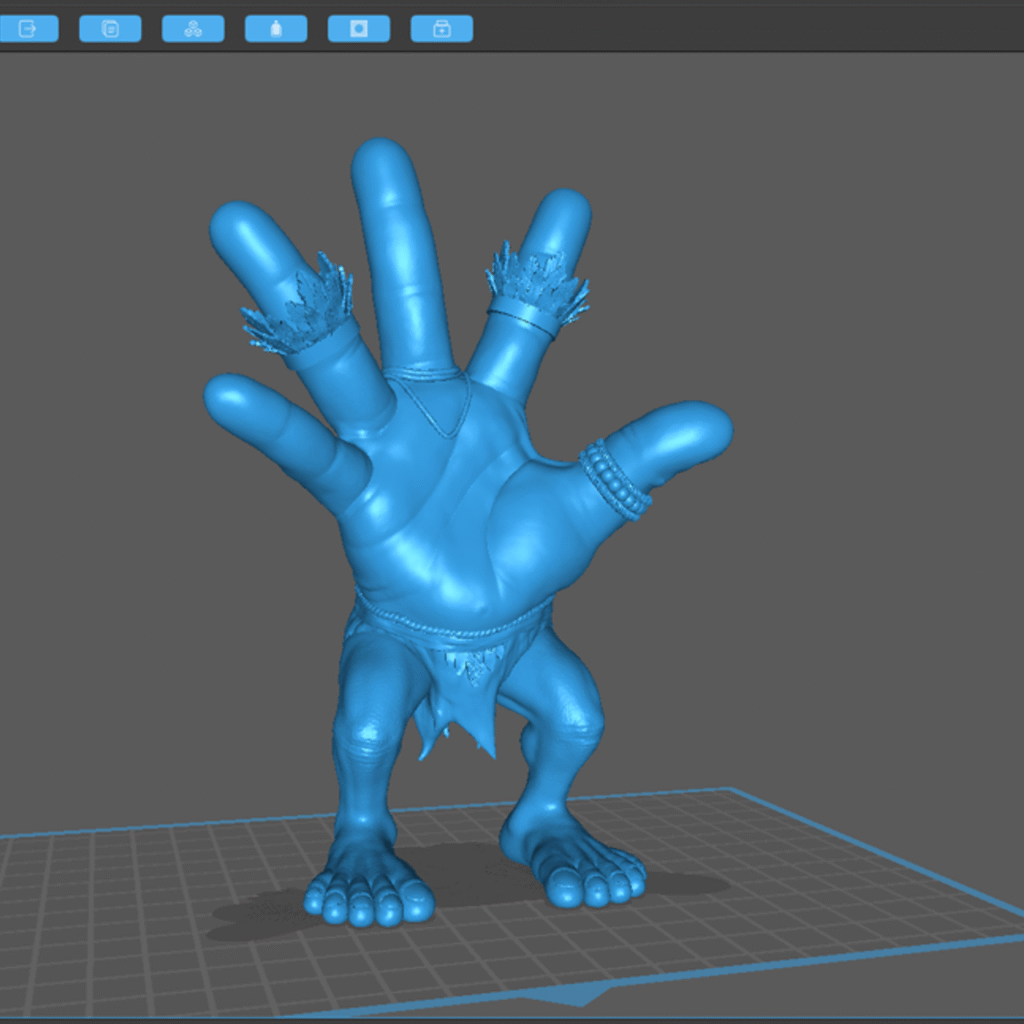The image size is (1024, 1024).
Task: Click the duplicate pages icon in toolbar
Action: [110, 29]
